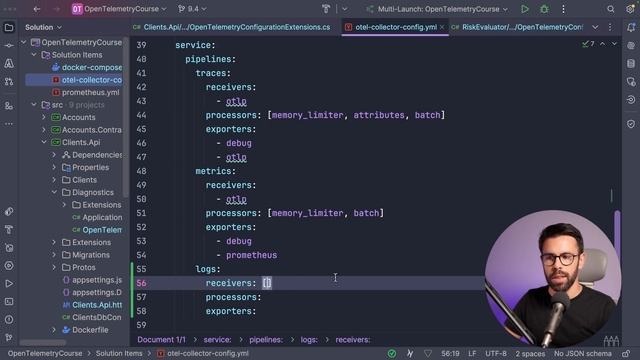Open the Git tool window icon
Screen dimensions: 640x360
point(9,337)
